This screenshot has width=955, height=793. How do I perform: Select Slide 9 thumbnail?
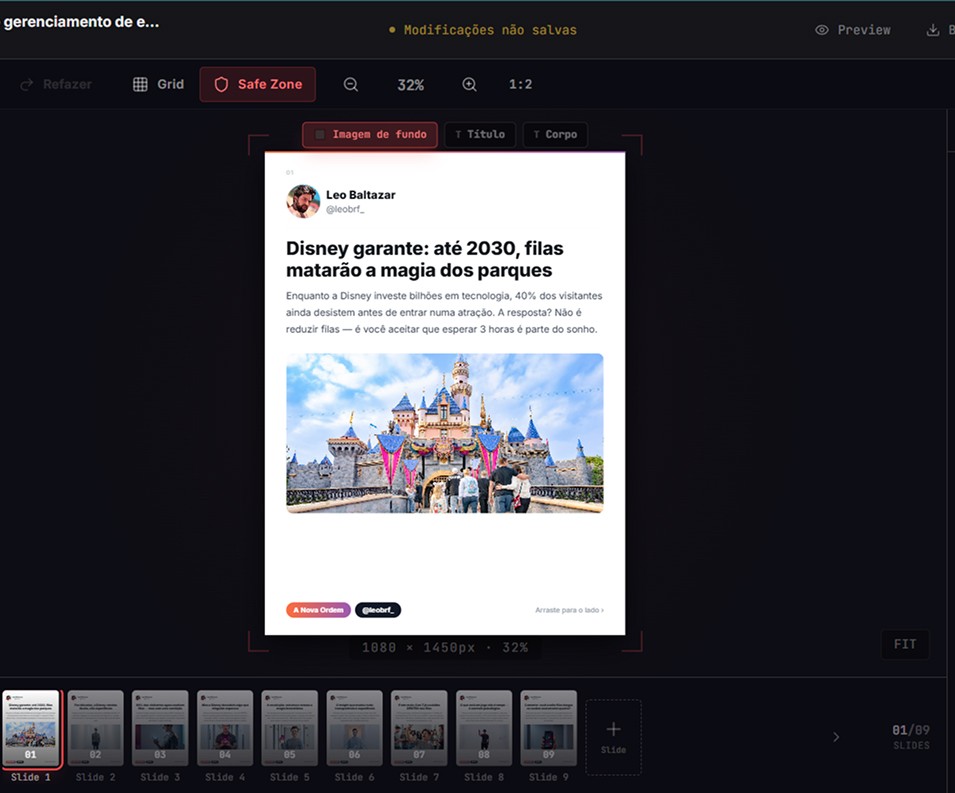(549, 728)
